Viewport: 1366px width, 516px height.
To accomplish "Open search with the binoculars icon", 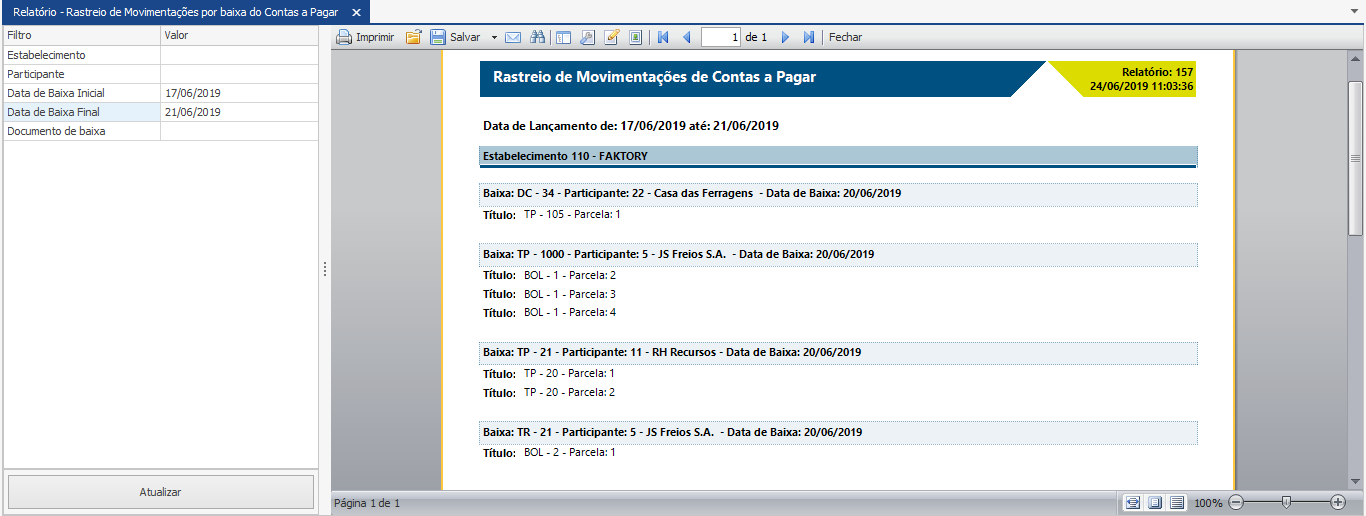I will point(537,37).
